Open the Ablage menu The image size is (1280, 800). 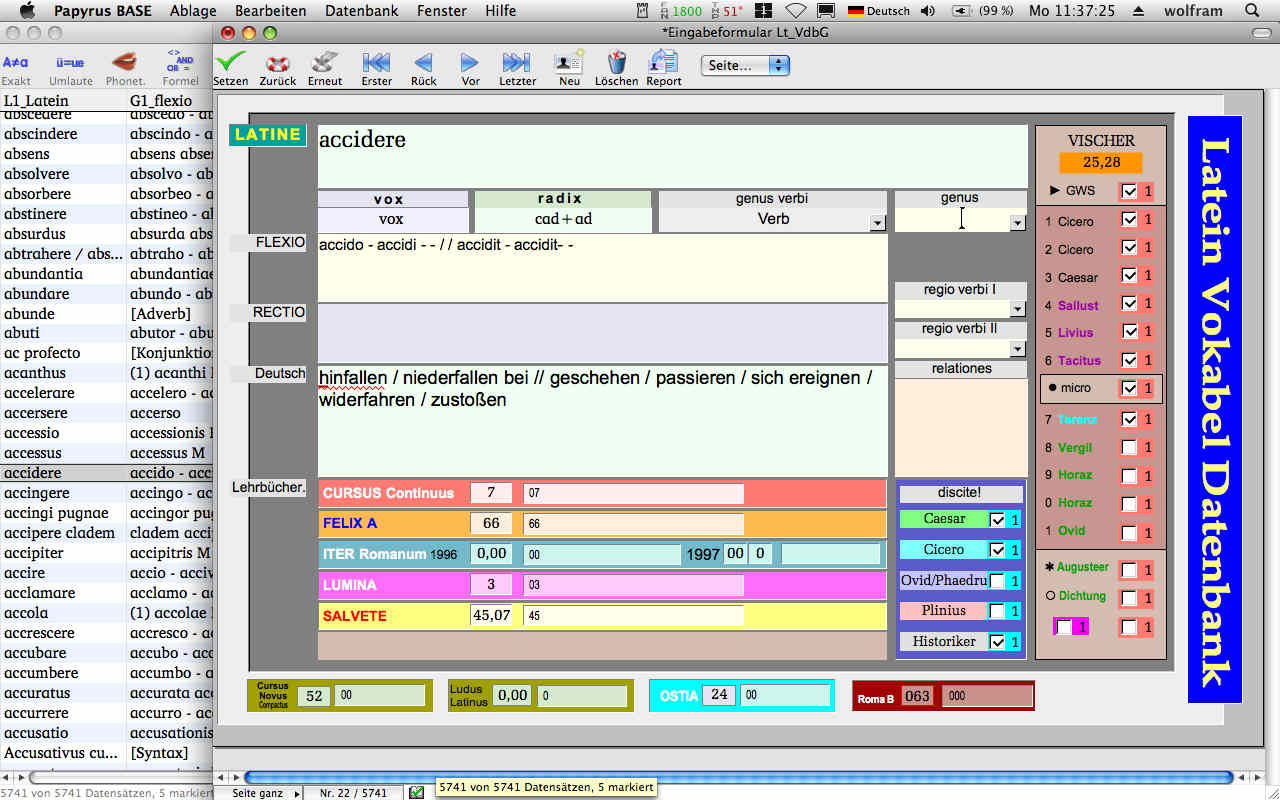pyautogui.click(x=193, y=11)
